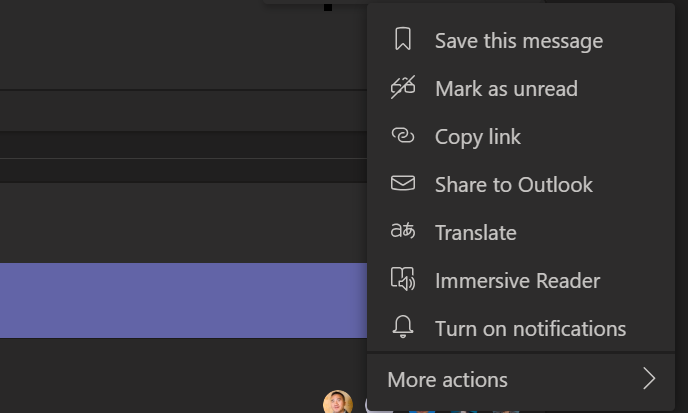Click the chain link icon for Copy link
This screenshot has height=413, width=688.
click(x=403, y=135)
